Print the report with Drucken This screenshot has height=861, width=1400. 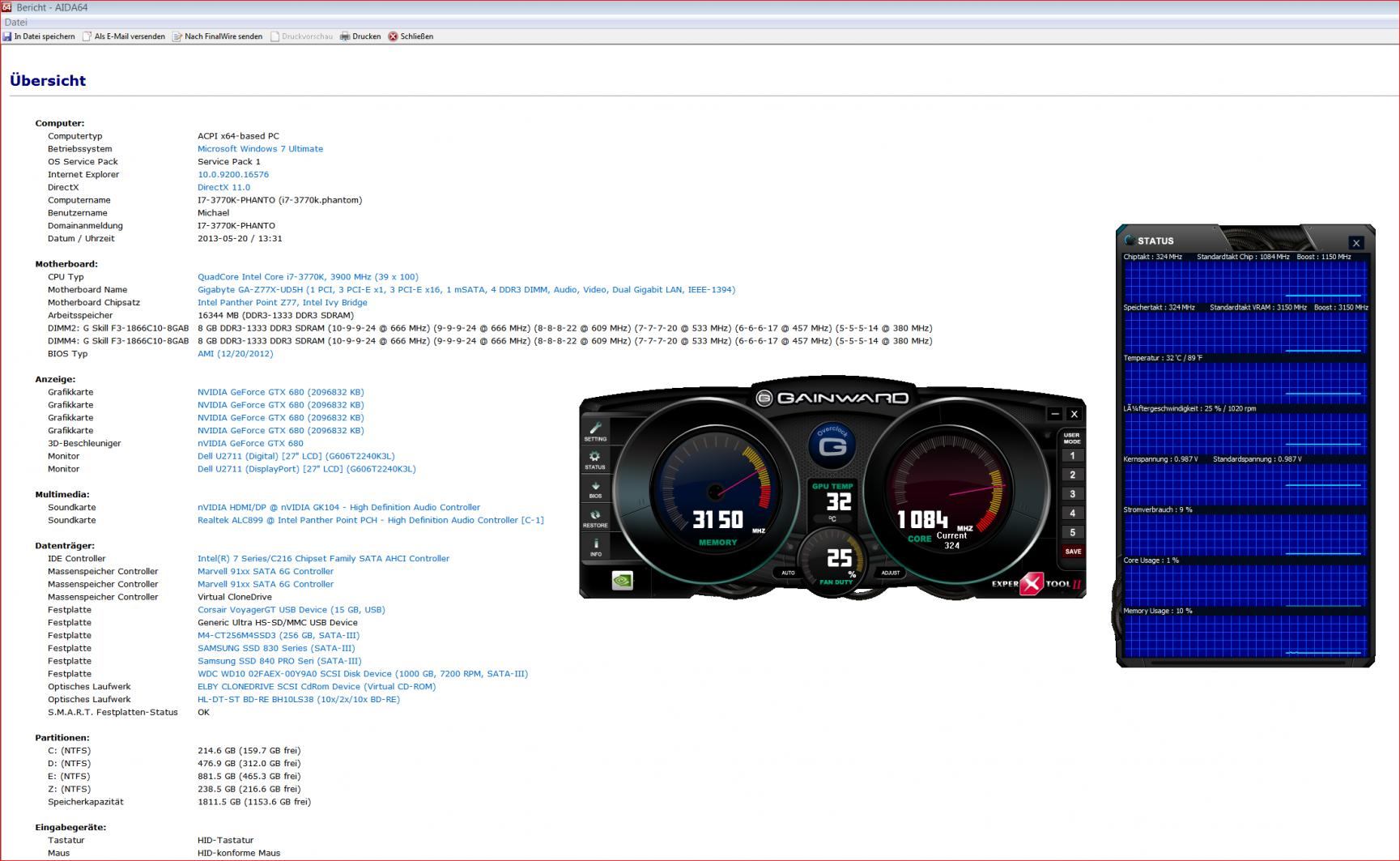click(360, 36)
